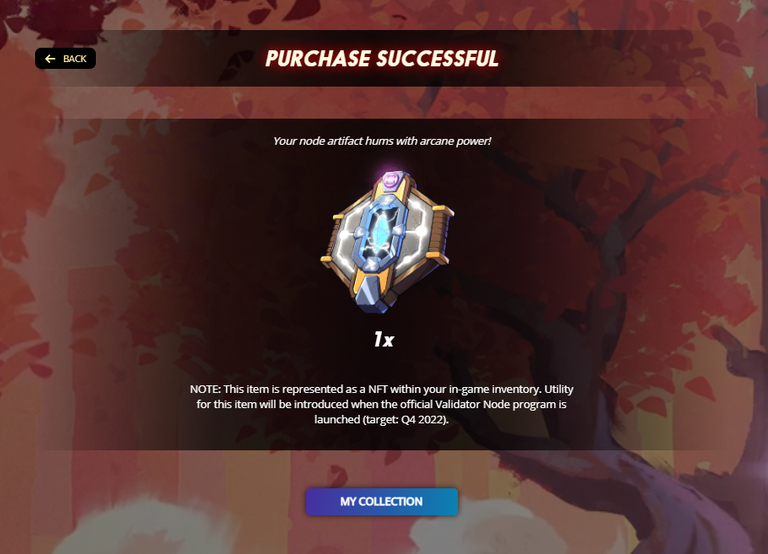Click the 'Your node artifact hums' message
Screen dimensions: 768x554
point(382,141)
